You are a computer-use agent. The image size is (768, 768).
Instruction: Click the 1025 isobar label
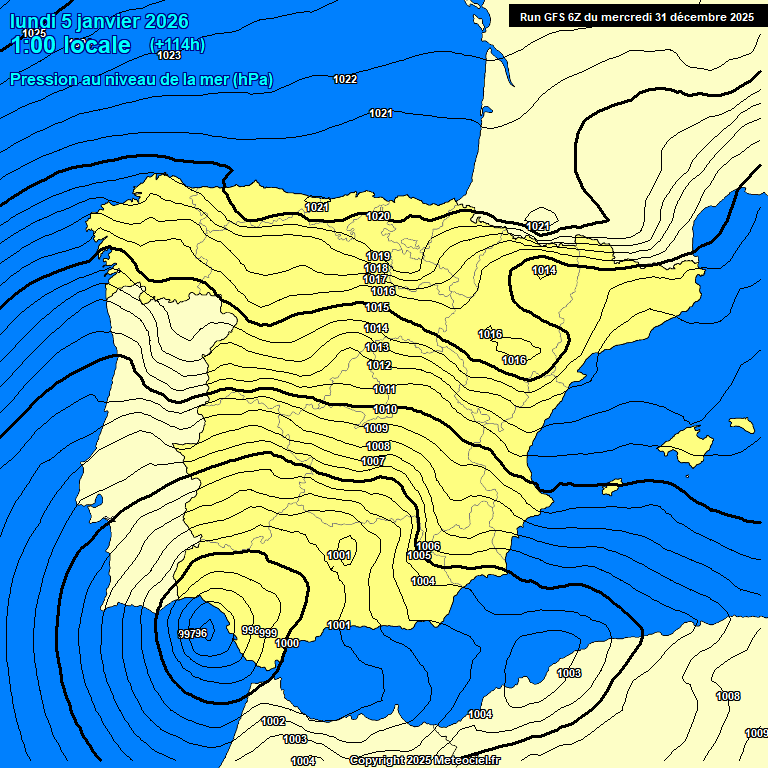coord(34,34)
